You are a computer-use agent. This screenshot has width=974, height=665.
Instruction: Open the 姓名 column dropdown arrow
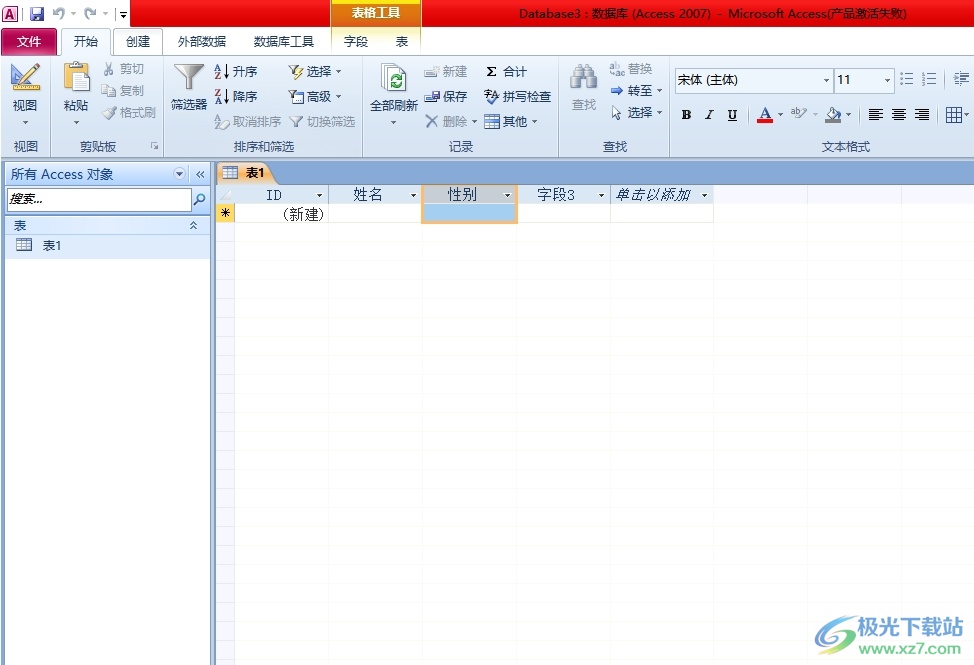[413, 195]
